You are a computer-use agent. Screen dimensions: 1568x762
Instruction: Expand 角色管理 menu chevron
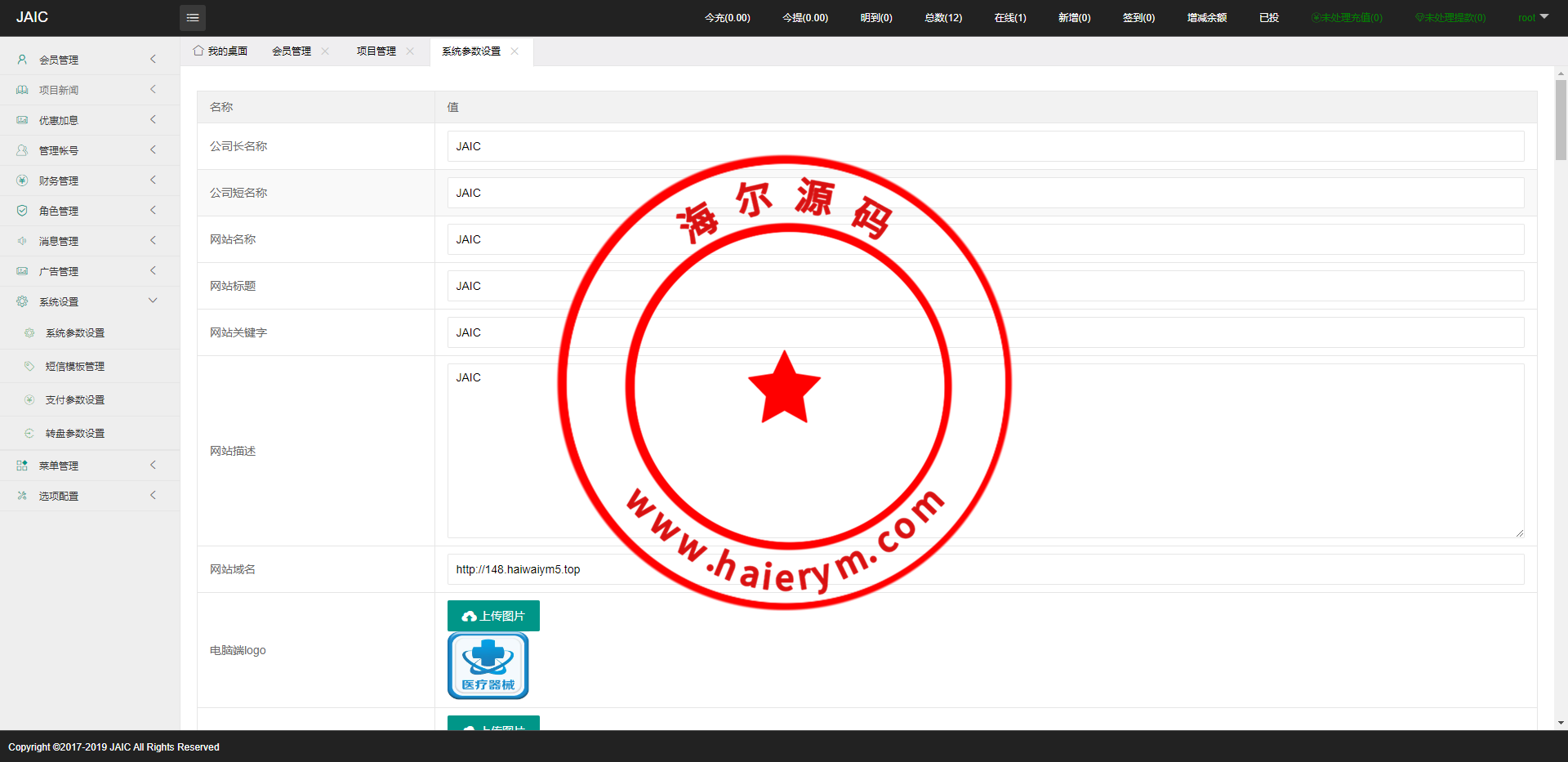click(153, 210)
